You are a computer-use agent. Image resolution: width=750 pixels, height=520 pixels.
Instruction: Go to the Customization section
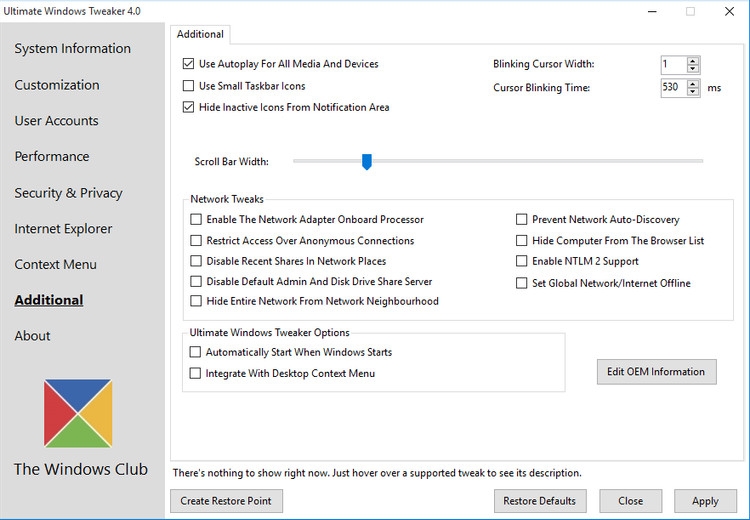[57, 85]
